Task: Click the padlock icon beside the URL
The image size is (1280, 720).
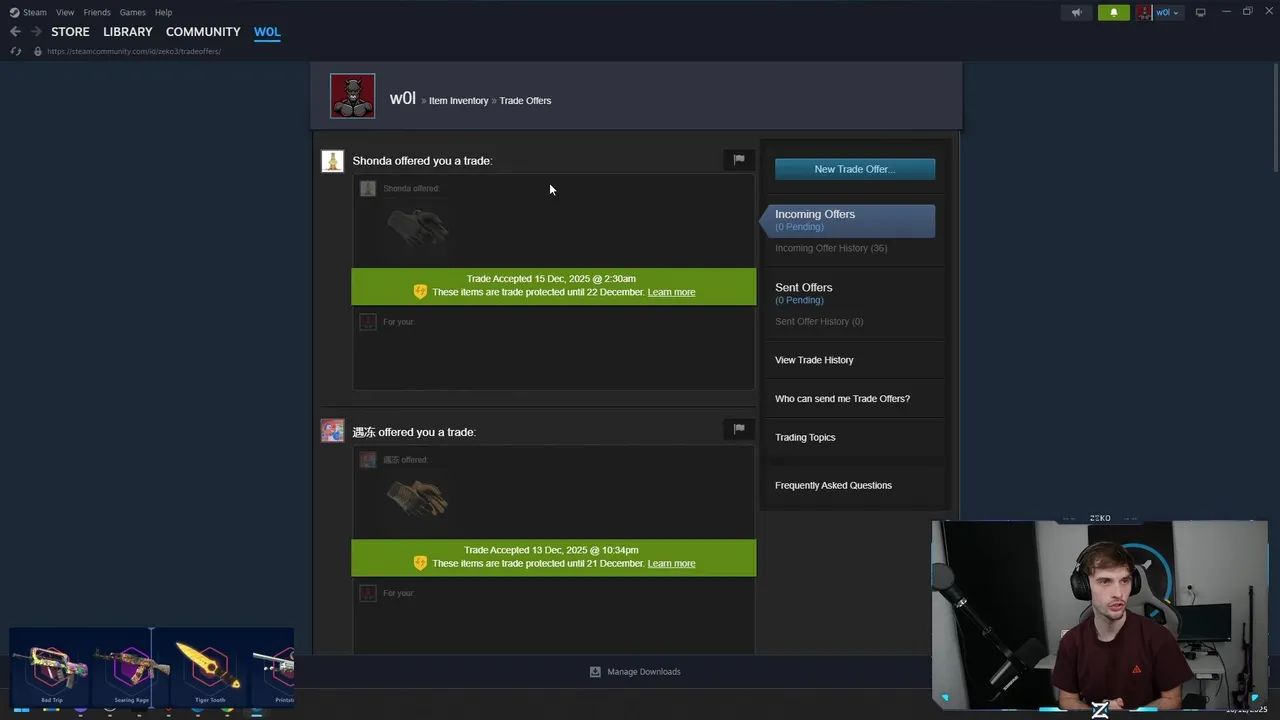Action: (x=38, y=51)
